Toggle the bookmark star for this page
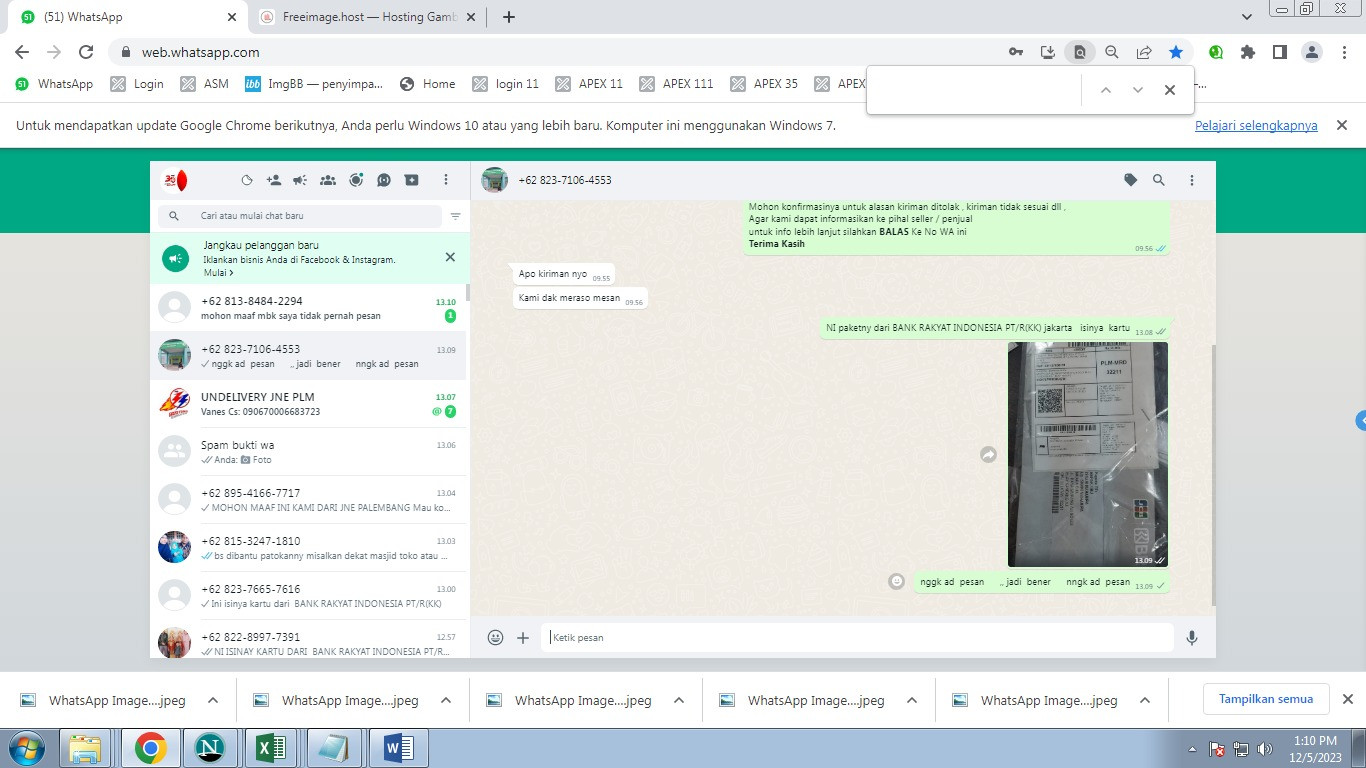 1176,52
